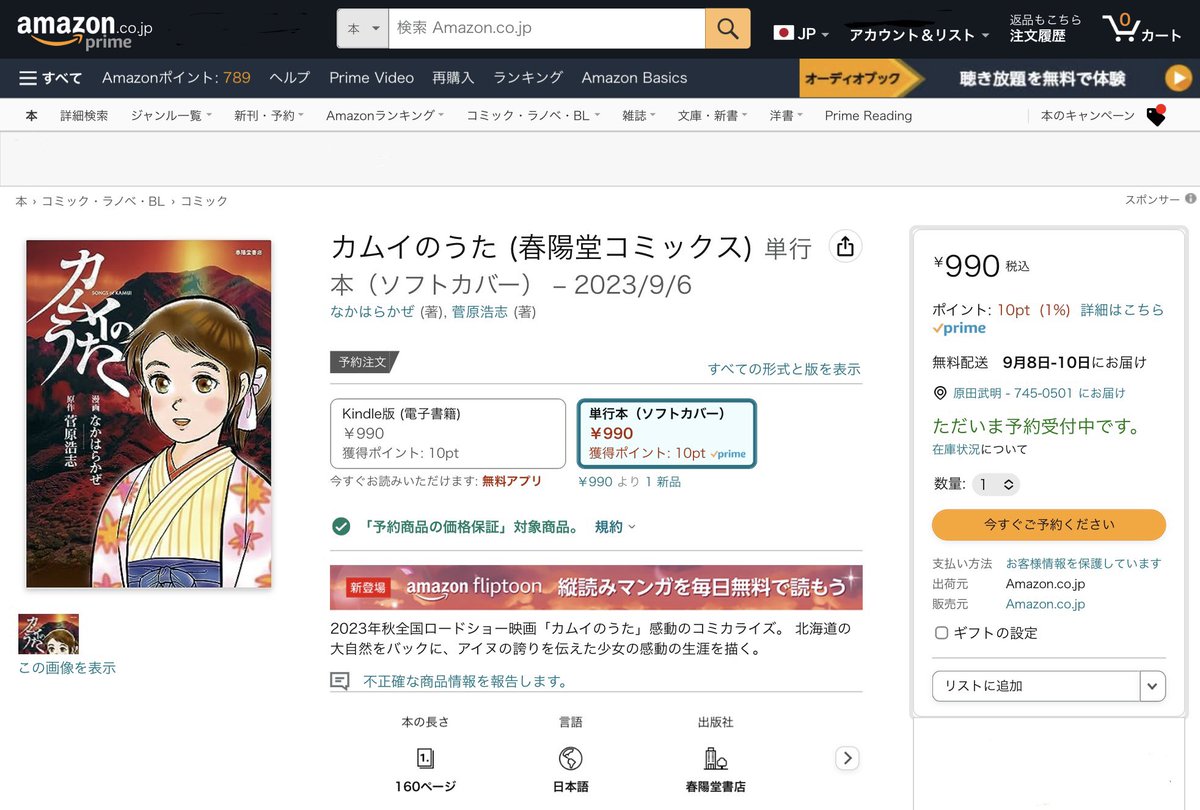
Task: Open the 本 search category dropdown
Action: pos(362,28)
